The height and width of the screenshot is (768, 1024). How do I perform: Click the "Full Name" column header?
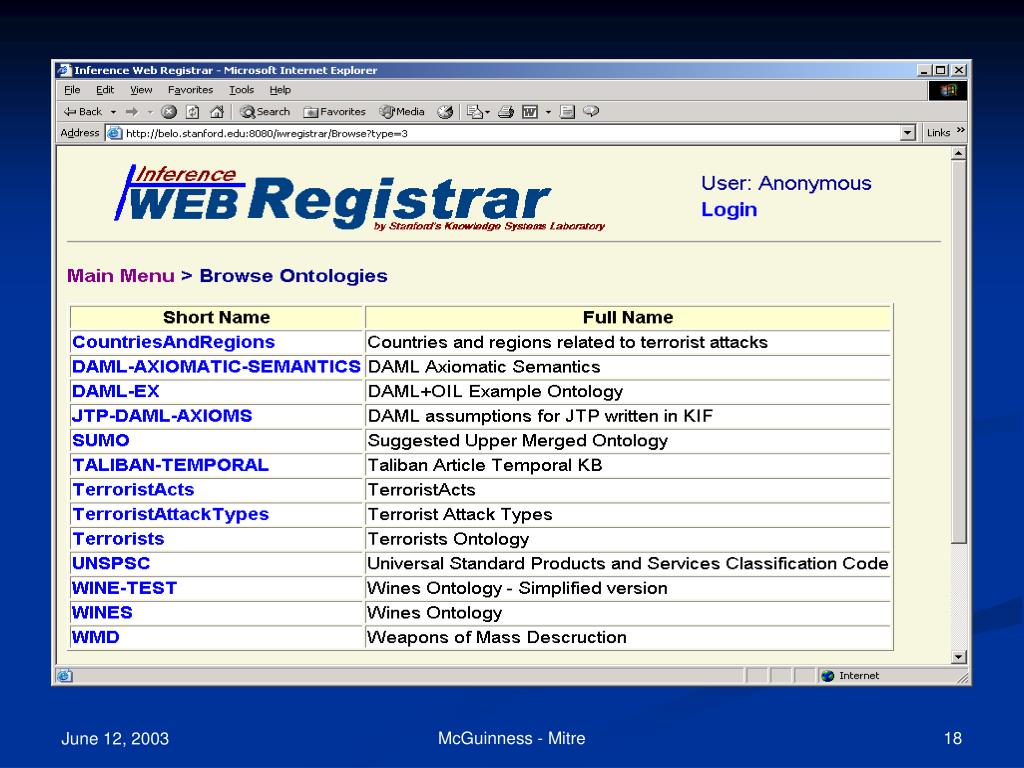pos(628,317)
